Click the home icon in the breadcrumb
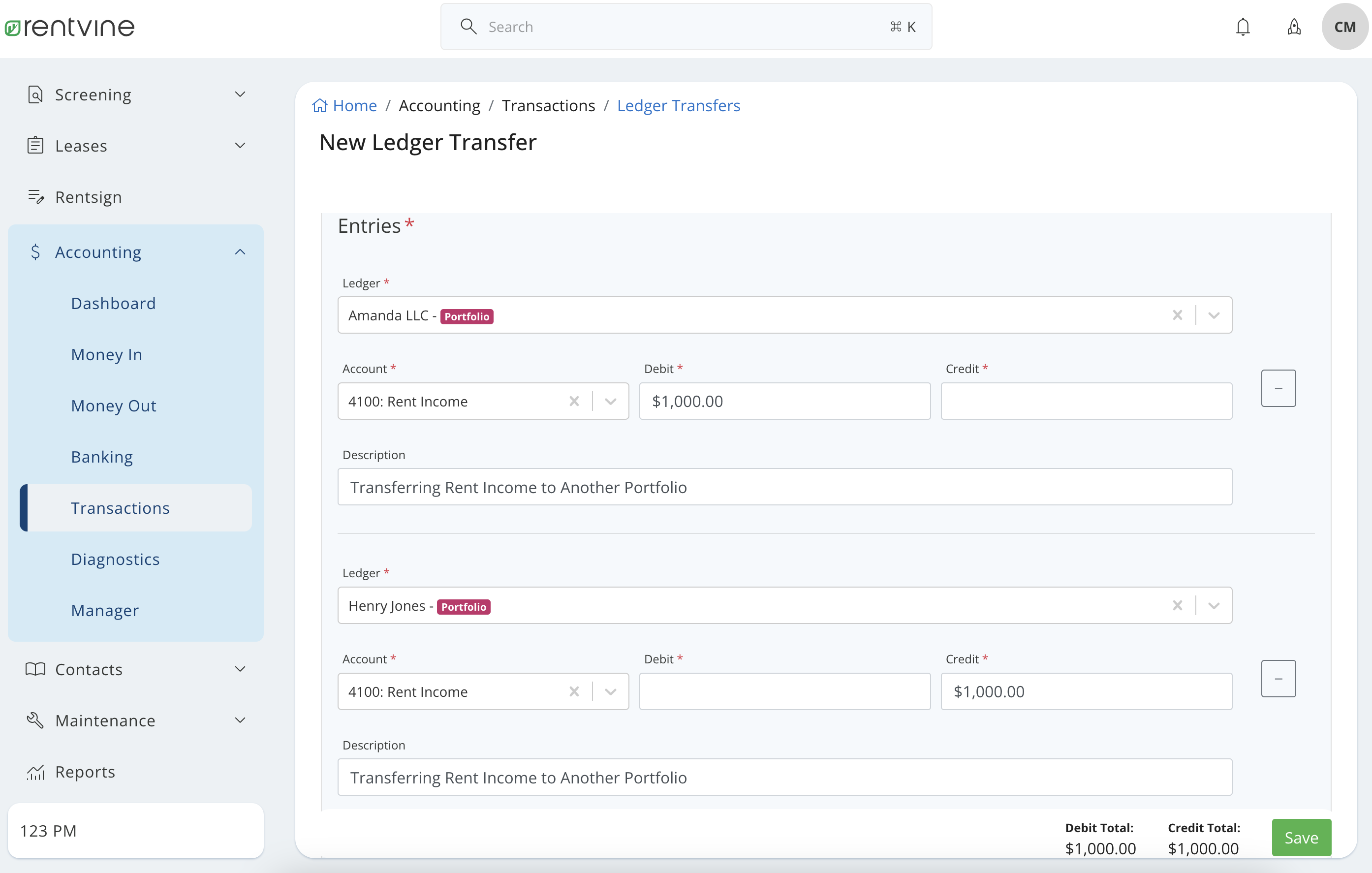The height and width of the screenshot is (873, 1372). pos(320,105)
